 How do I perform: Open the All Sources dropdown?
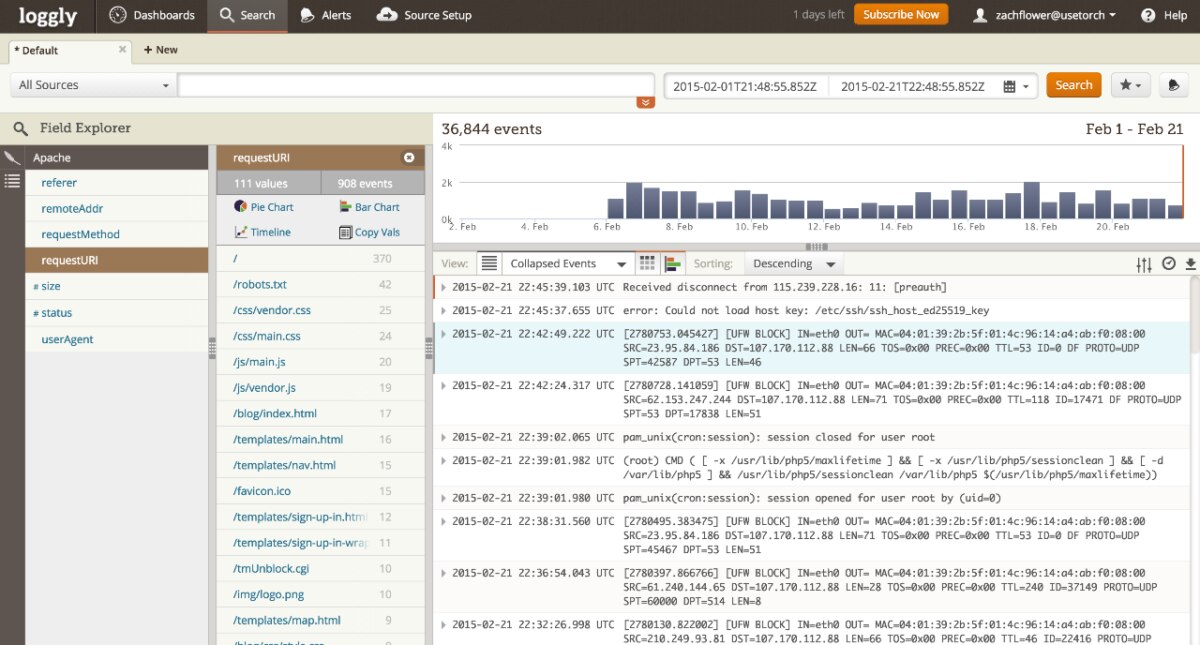pyautogui.click(x=90, y=85)
